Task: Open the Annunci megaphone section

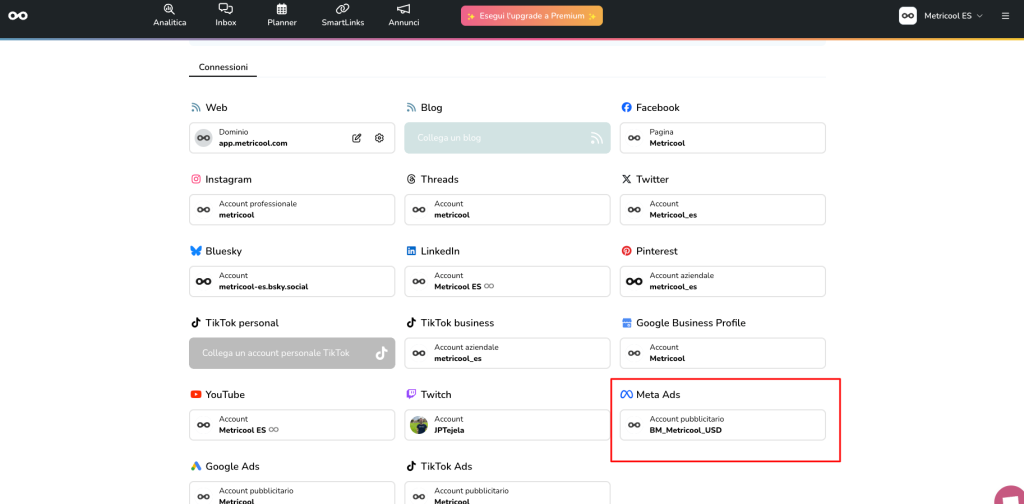Action: pos(404,15)
